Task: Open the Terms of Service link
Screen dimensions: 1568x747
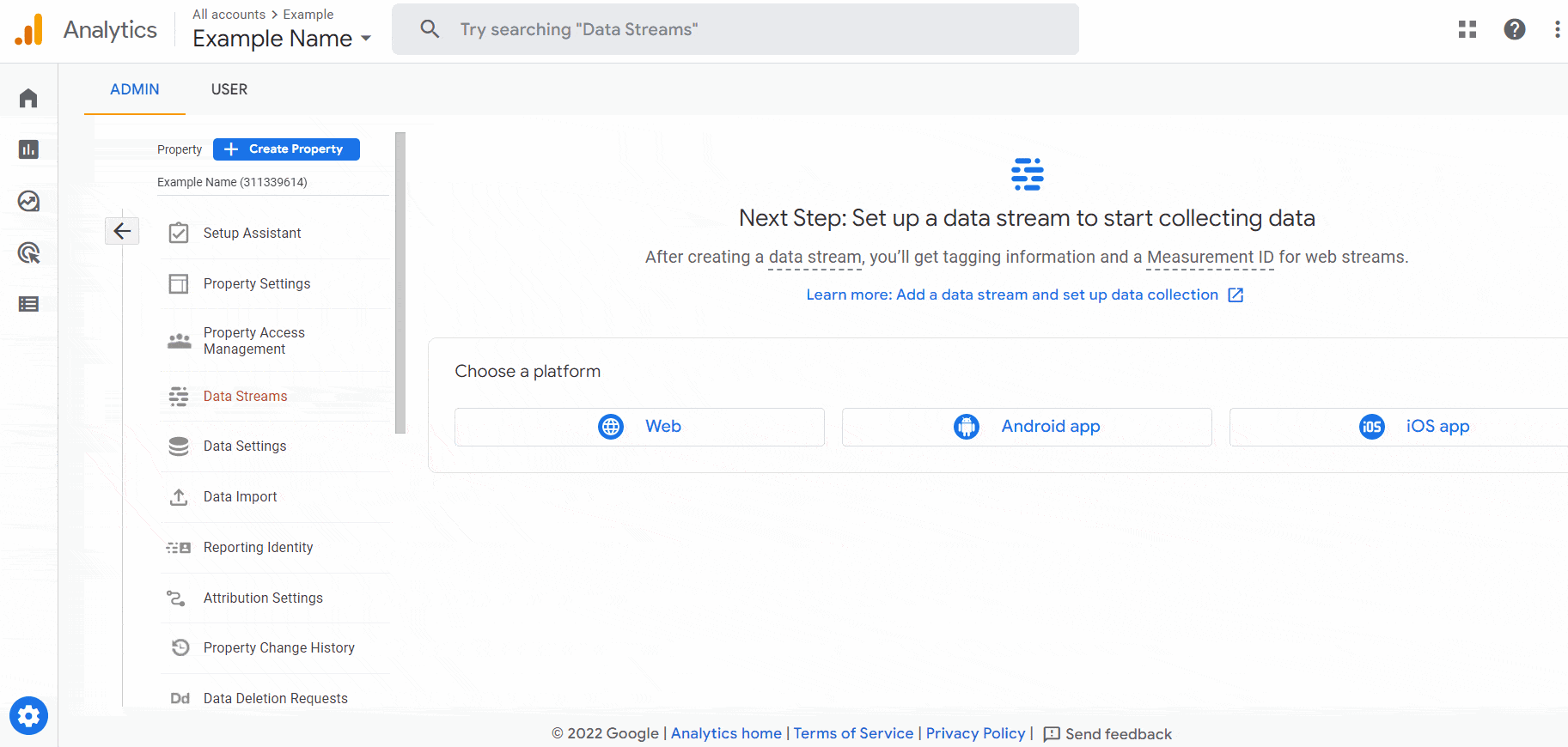Action: tap(853, 733)
